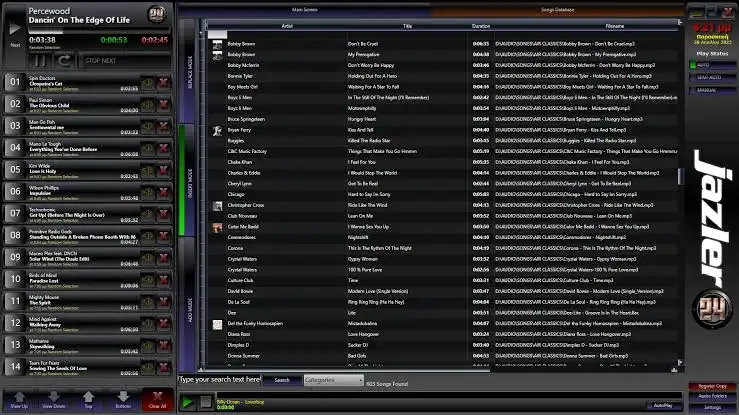This screenshot has width=739, height=415.
Task: Remove The Spirit from slot 11
Action: [x=164, y=301]
